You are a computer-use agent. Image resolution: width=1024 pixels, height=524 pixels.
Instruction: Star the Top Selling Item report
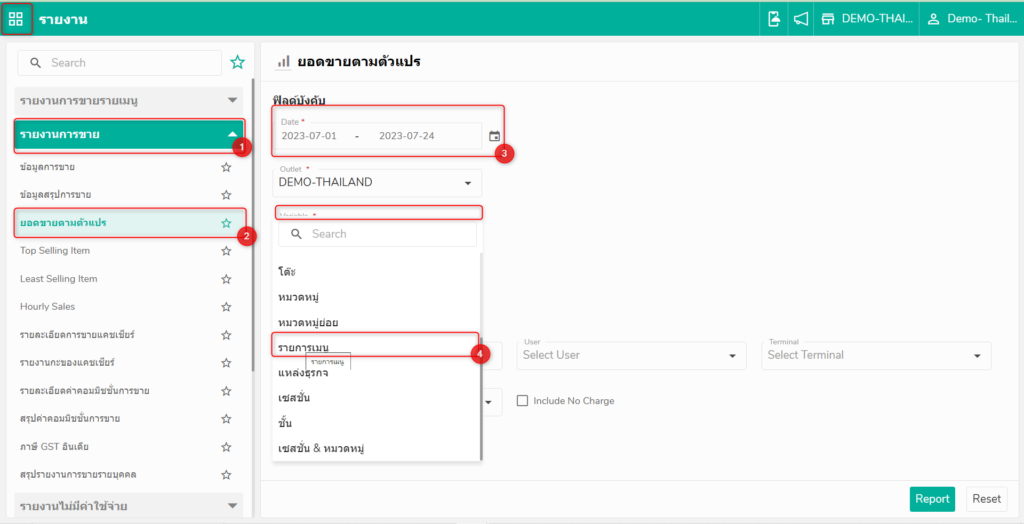(226, 251)
